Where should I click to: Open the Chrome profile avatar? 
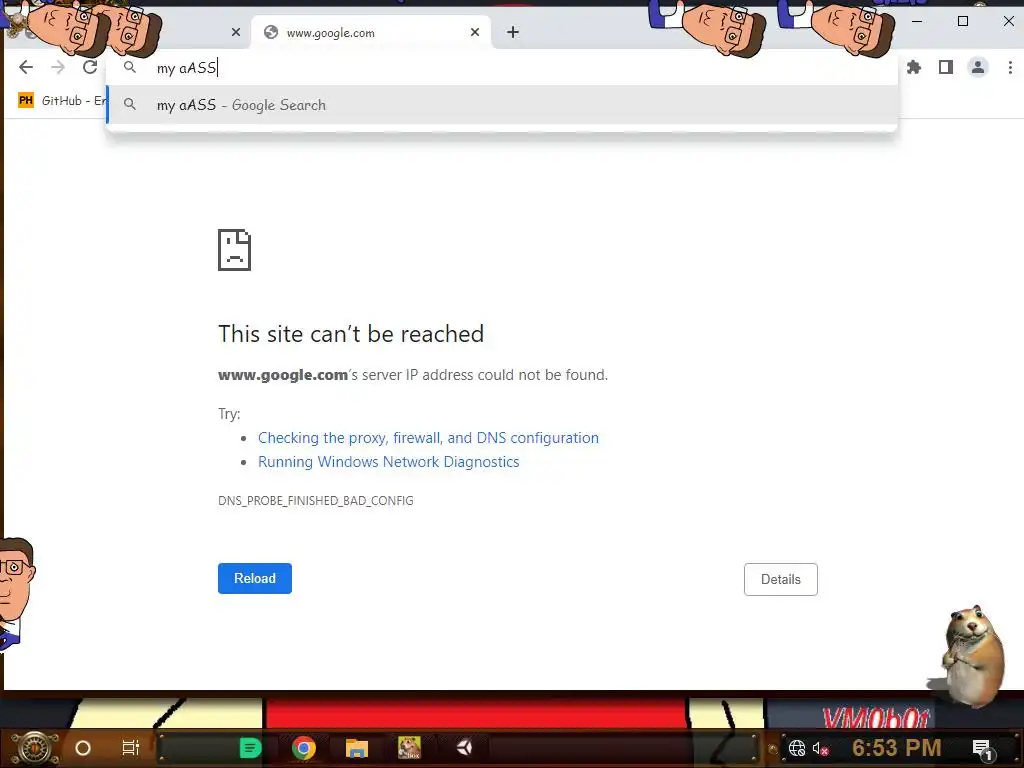click(x=978, y=67)
